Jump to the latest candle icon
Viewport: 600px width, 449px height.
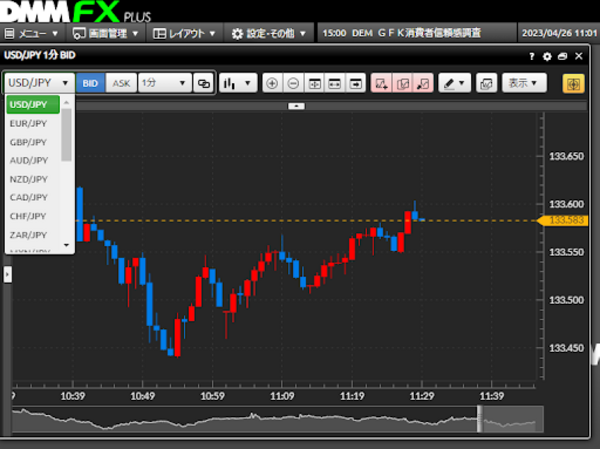click(x=355, y=83)
